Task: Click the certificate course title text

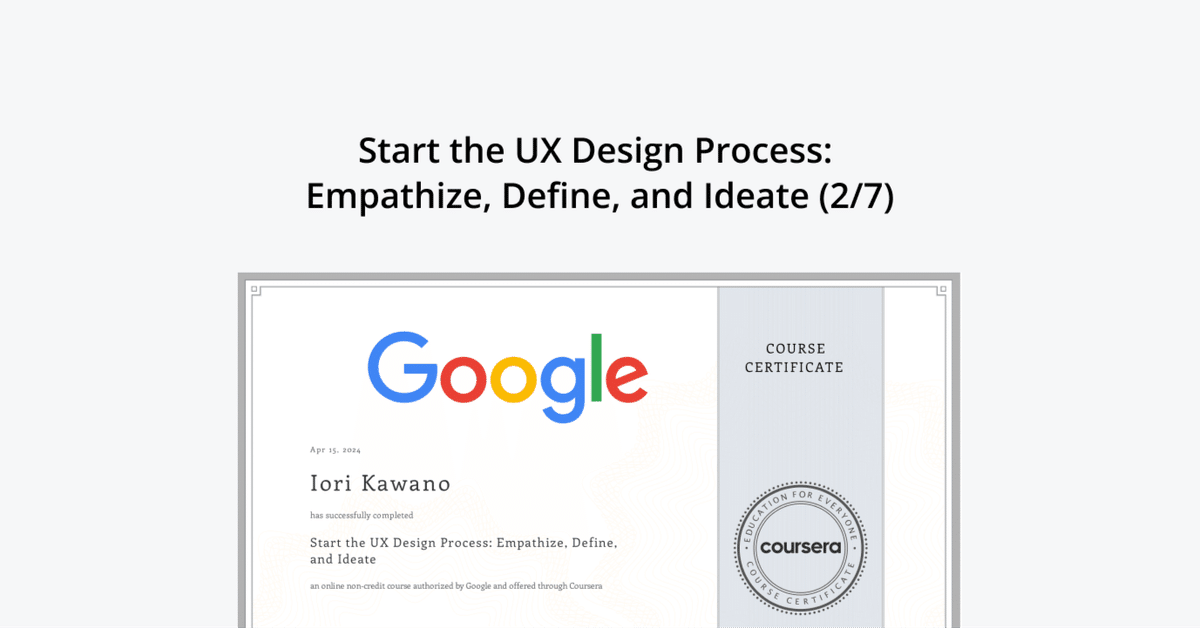Action: 464,551
